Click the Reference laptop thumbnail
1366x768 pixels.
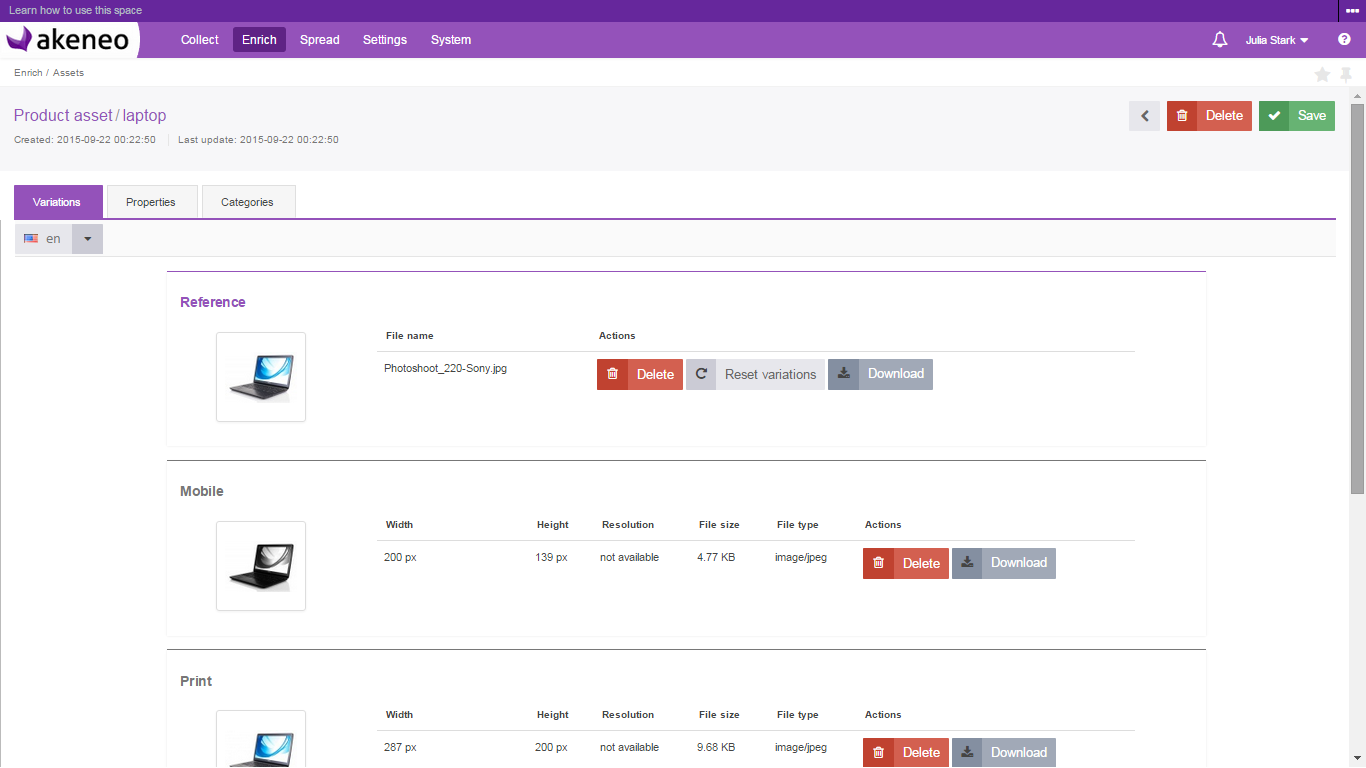click(261, 377)
